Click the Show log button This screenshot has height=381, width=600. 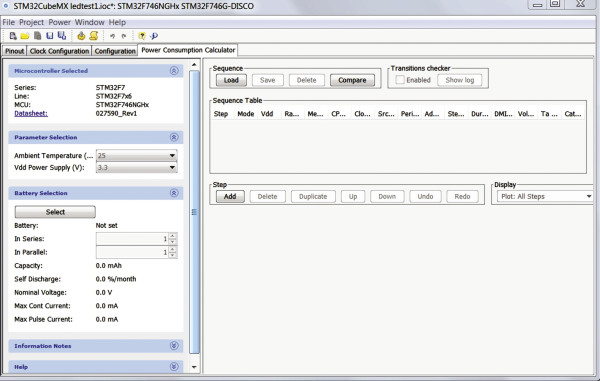click(460, 80)
